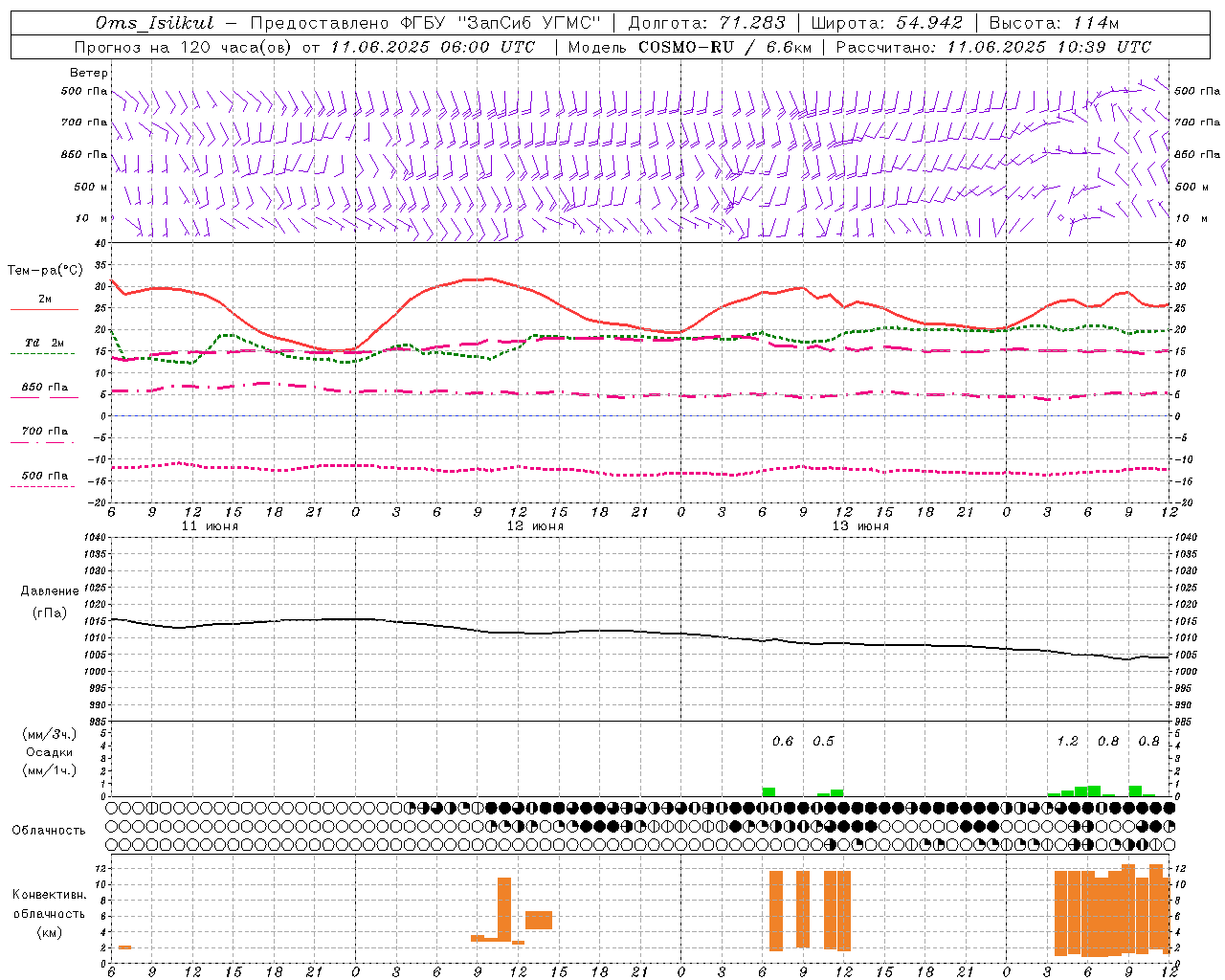The height and width of the screenshot is (980, 1225).
Task: Click the Облачность cloudiness label
Action: point(49,830)
